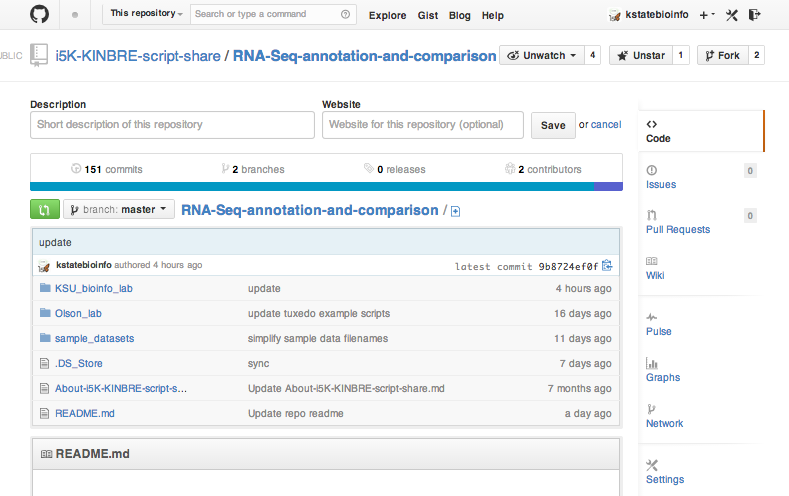
Task: Open the This repository search scope dropdown
Action: click(146, 14)
